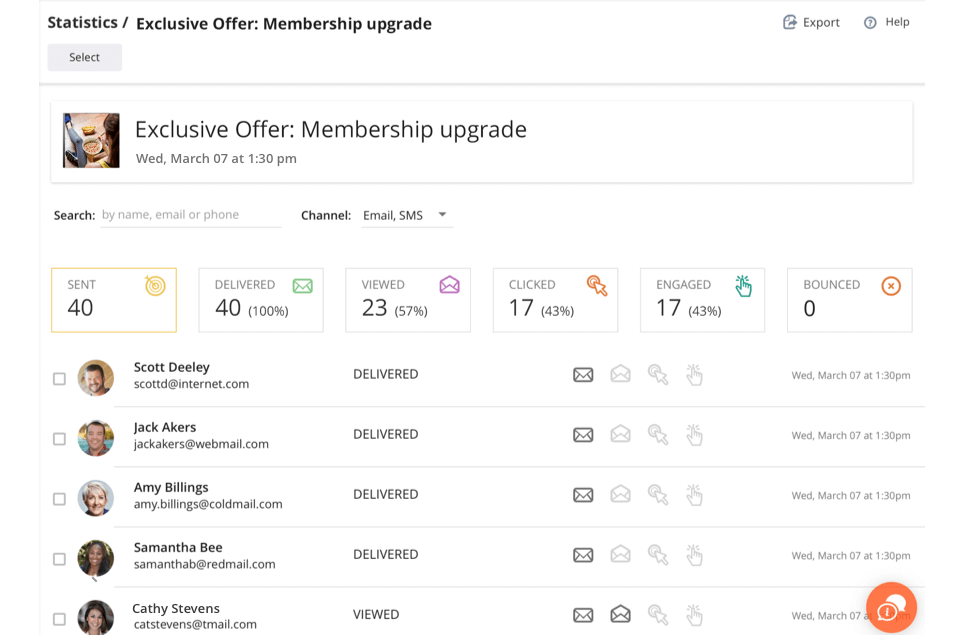Open Help question mark icon

[x=870, y=23]
